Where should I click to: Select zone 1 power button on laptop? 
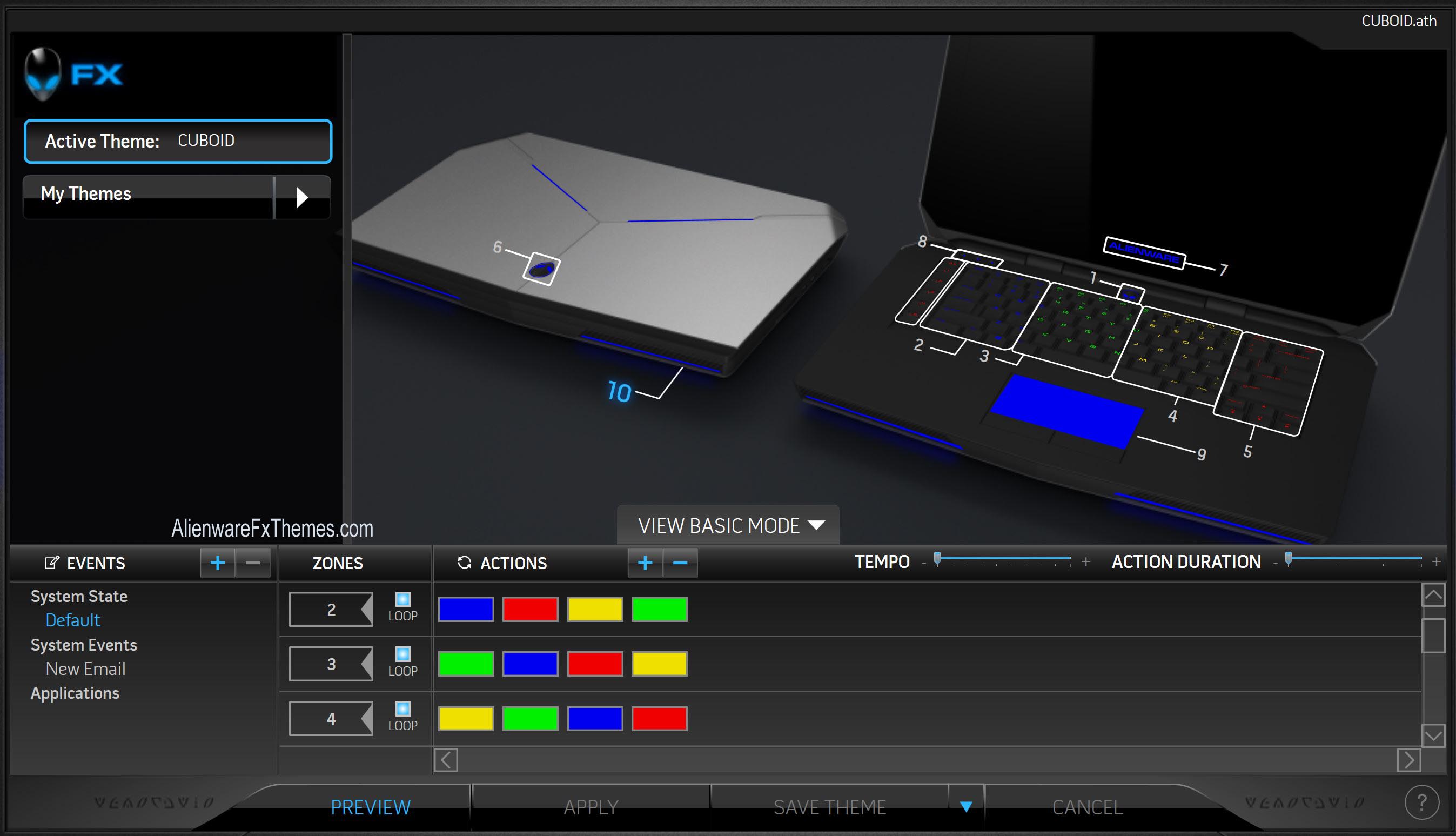coord(1131,294)
